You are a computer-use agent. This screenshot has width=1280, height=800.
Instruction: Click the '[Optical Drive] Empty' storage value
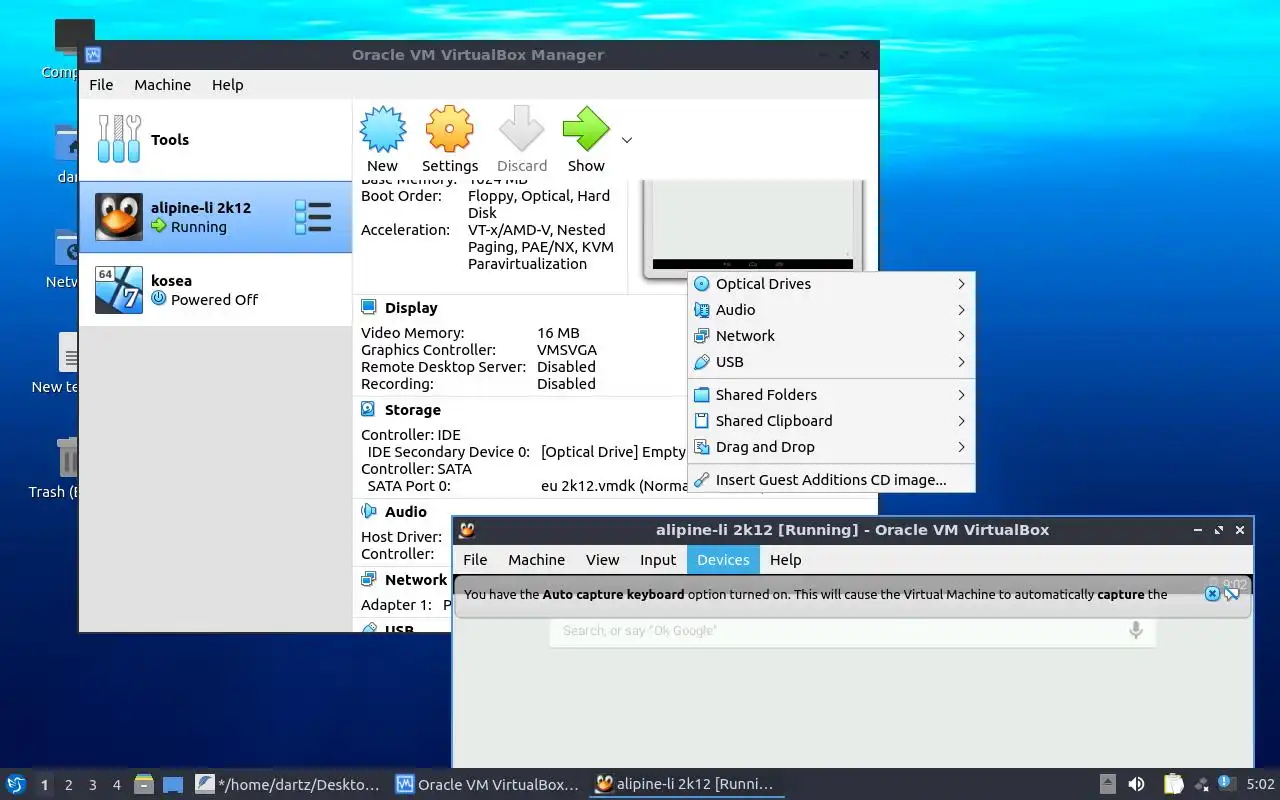[613, 452]
